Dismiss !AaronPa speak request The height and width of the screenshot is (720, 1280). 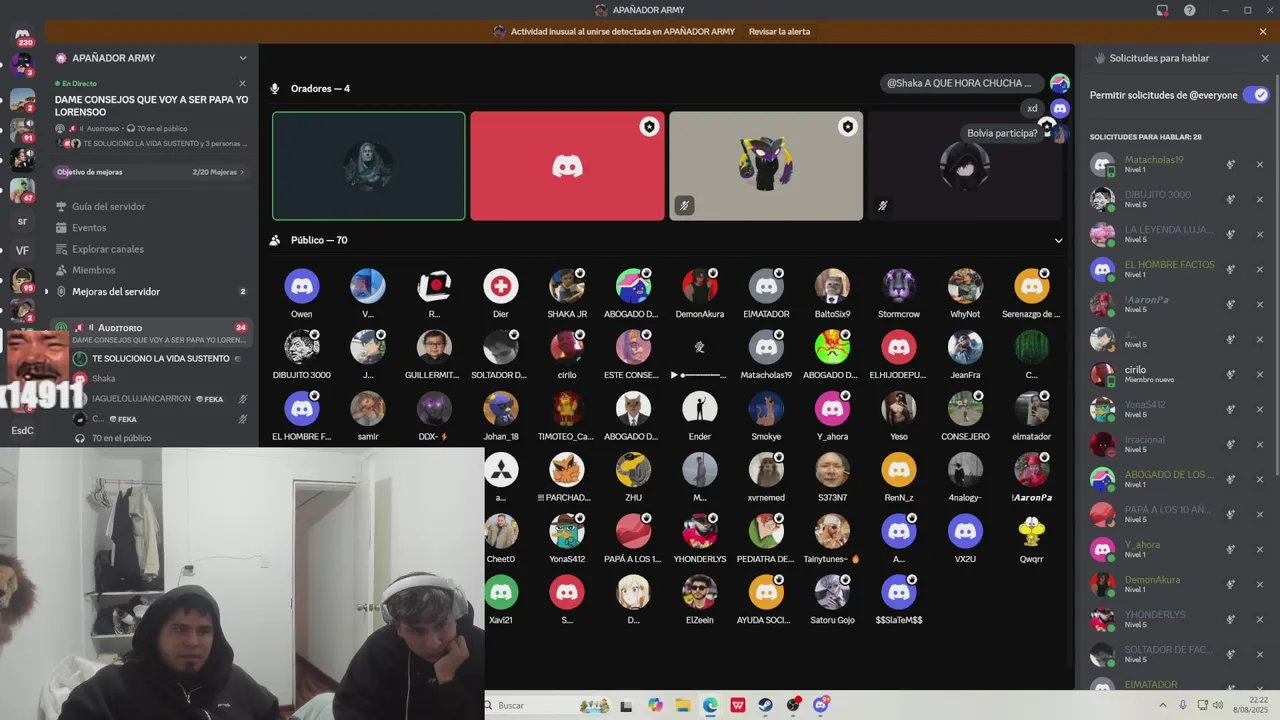tap(1260, 304)
